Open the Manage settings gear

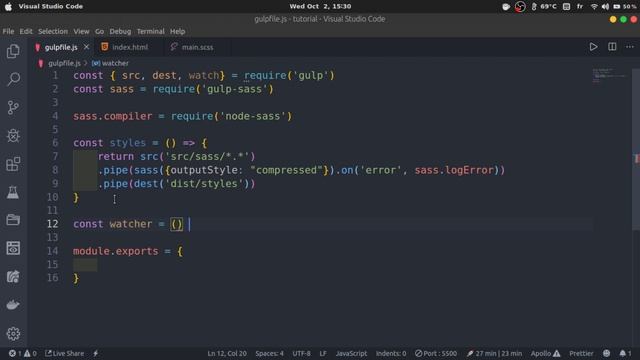pyautogui.click(x=13, y=333)
